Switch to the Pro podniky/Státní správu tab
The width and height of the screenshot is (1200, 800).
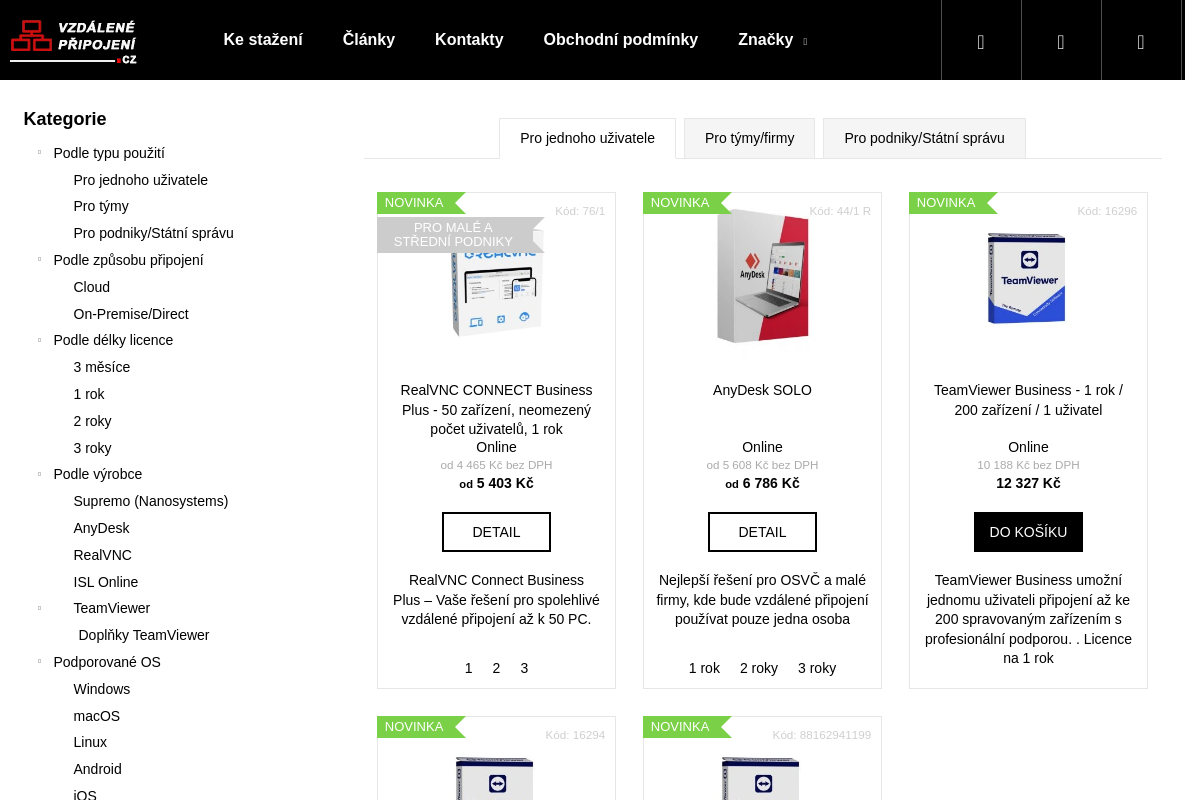point(924,138)
